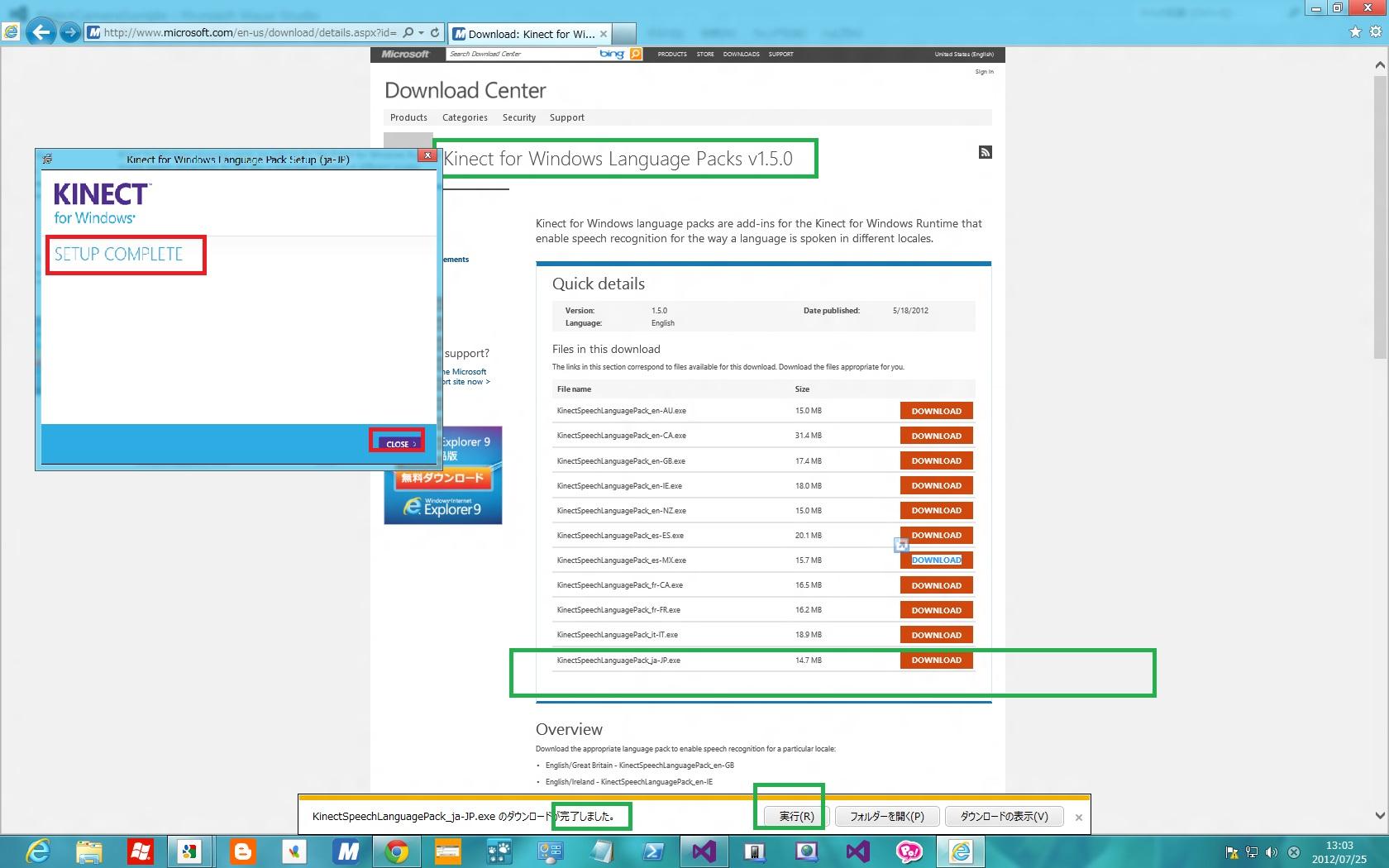Refresh the page using the reload icon
The width and height of the screenshot is (1389, 868).
[x=435, y=33]
